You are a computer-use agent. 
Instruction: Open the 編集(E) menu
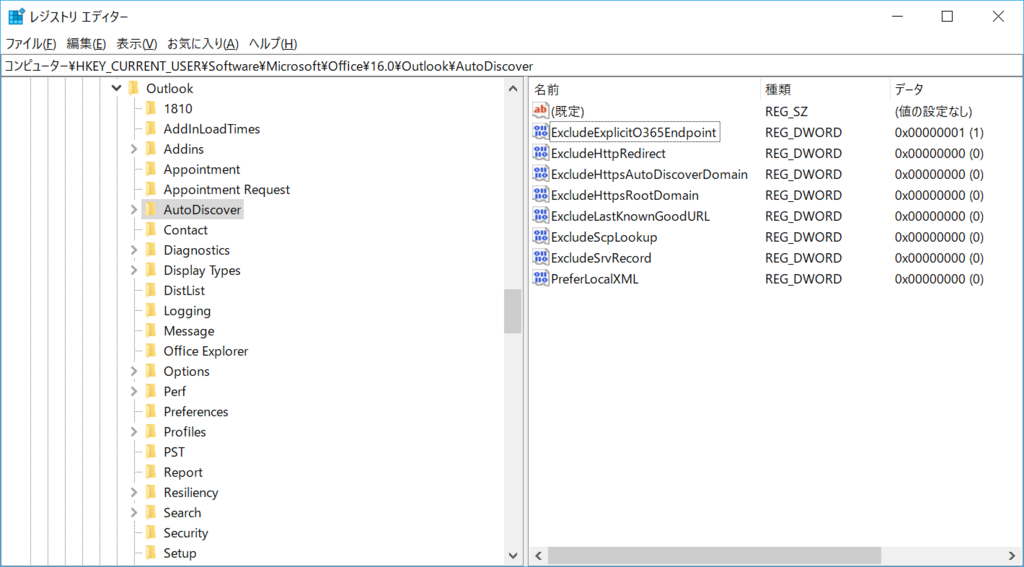click(86, 44)
